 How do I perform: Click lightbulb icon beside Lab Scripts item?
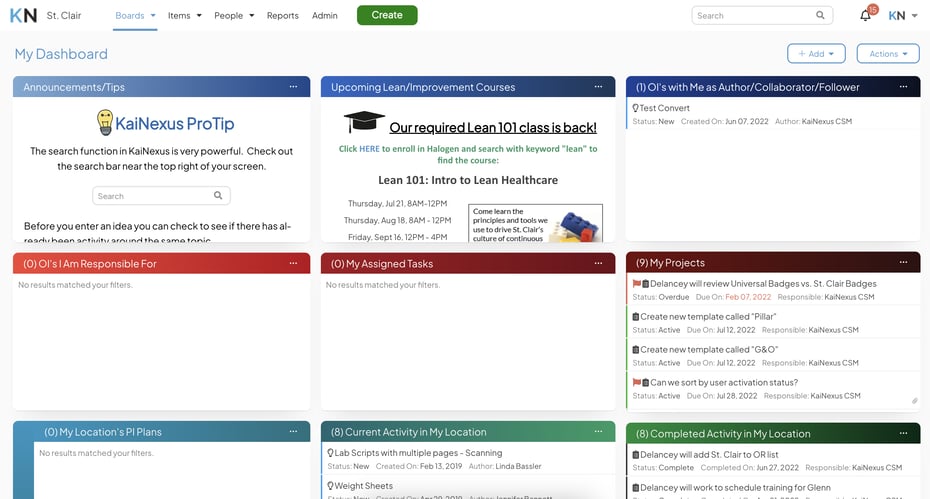[x=330, y=453]
